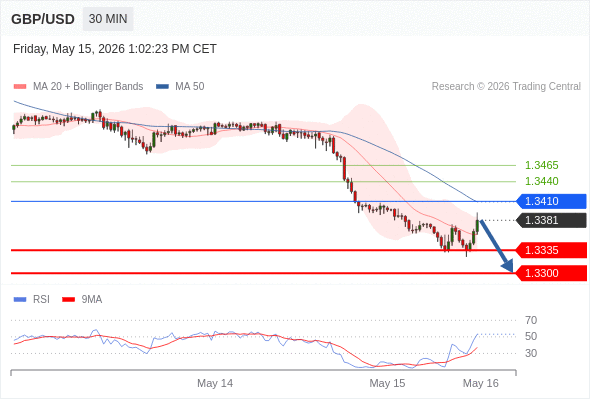Click the RSI legend text
Image resolution: width=590 pixels, height=400 pixels.
tap(41, 300)
